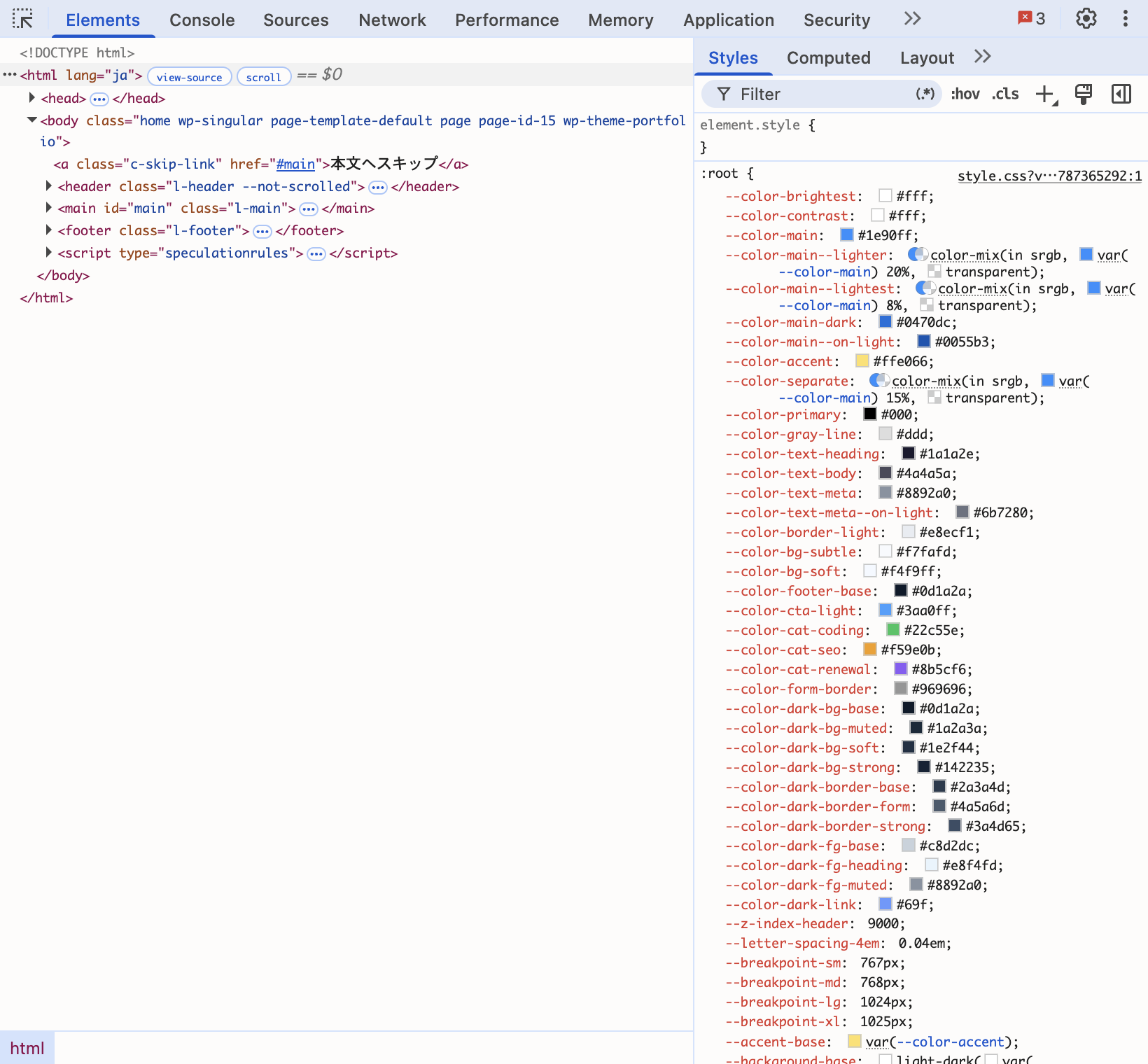Activate the inspect element picker icon

point(23,19)
